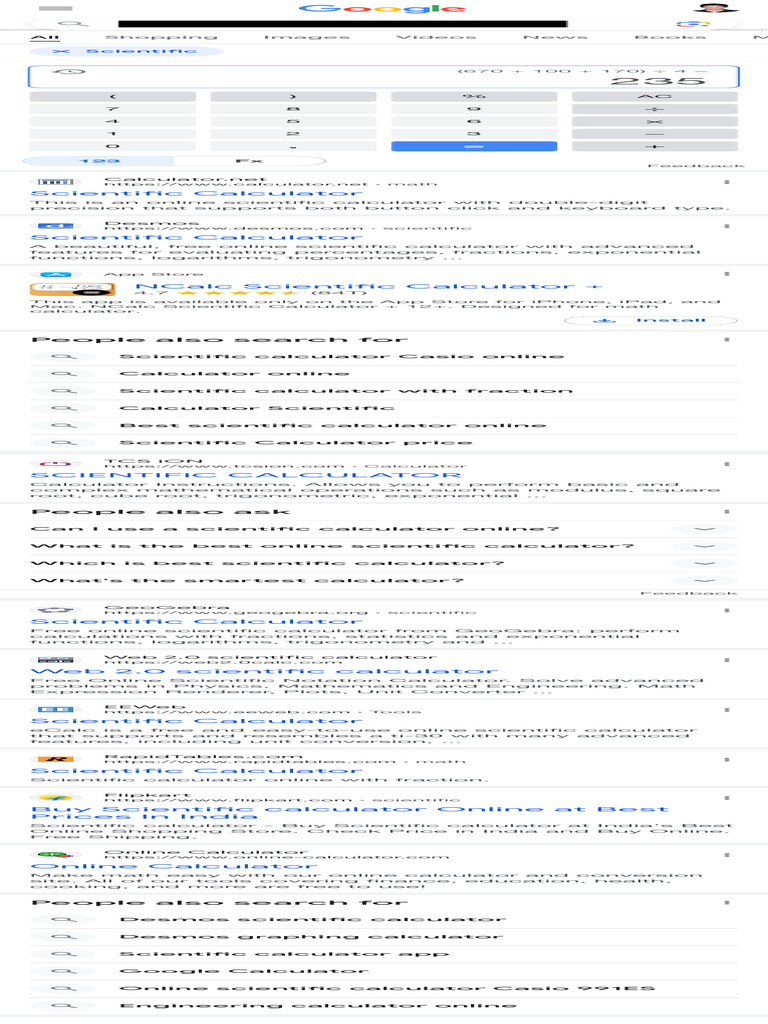This screenshot has height=1024, width=768.
Task: Open the calculator history clock icon
Action: click(x=69, y=71)
